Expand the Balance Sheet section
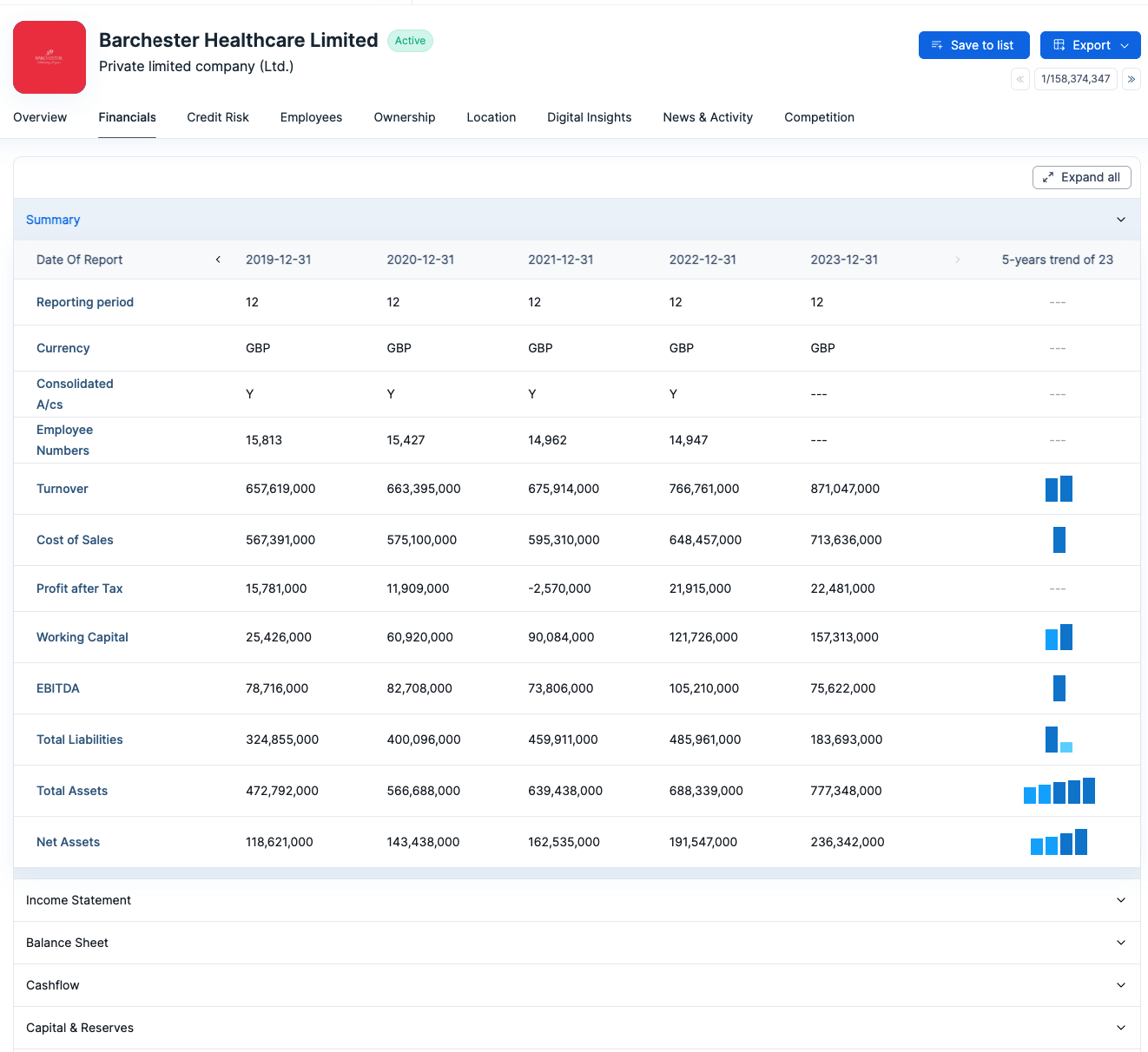Image resolution: width=1148 pixels, height=1052 pixels. point(1120,943)
